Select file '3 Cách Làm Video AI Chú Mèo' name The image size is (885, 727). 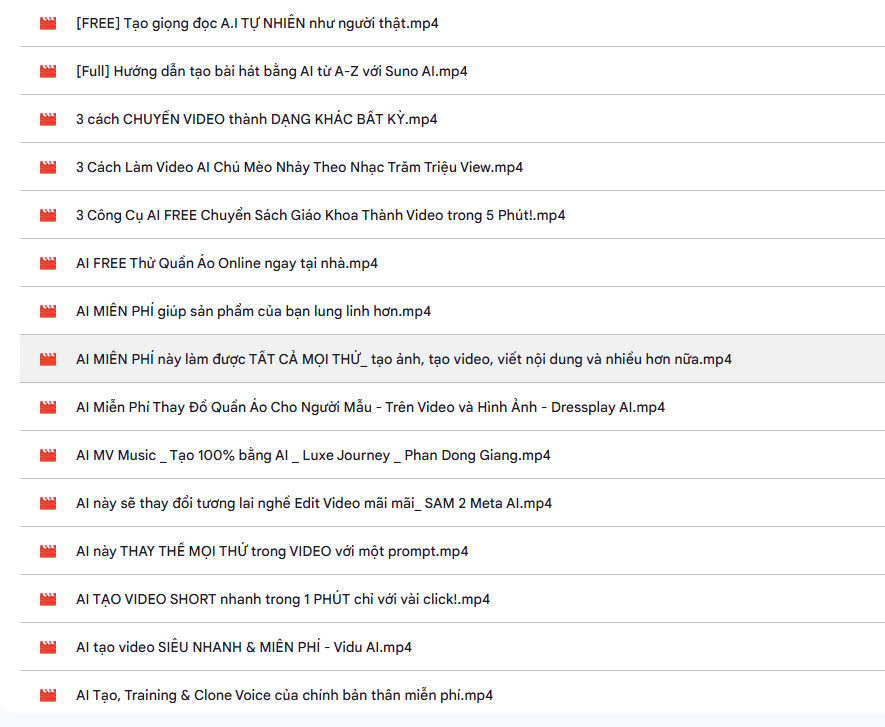click(x=299, y=167)
